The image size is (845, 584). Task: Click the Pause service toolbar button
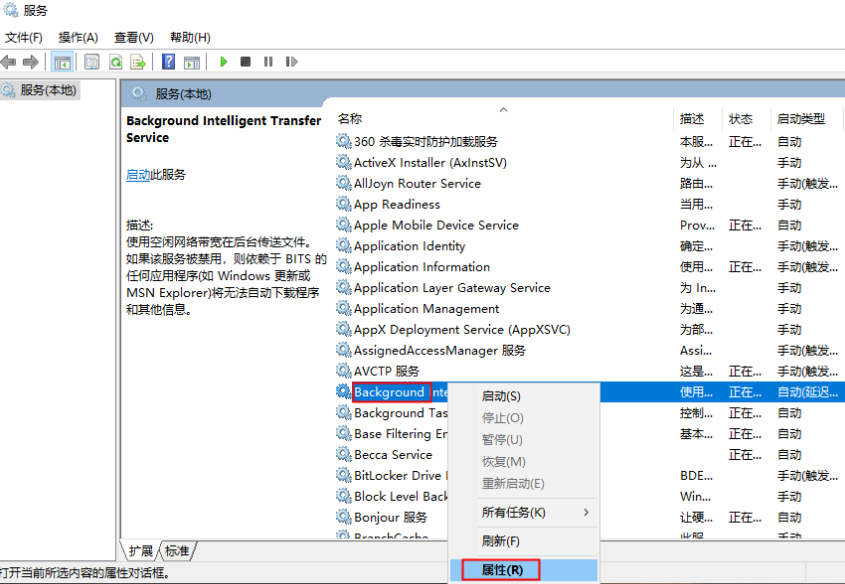click(268, 62)
